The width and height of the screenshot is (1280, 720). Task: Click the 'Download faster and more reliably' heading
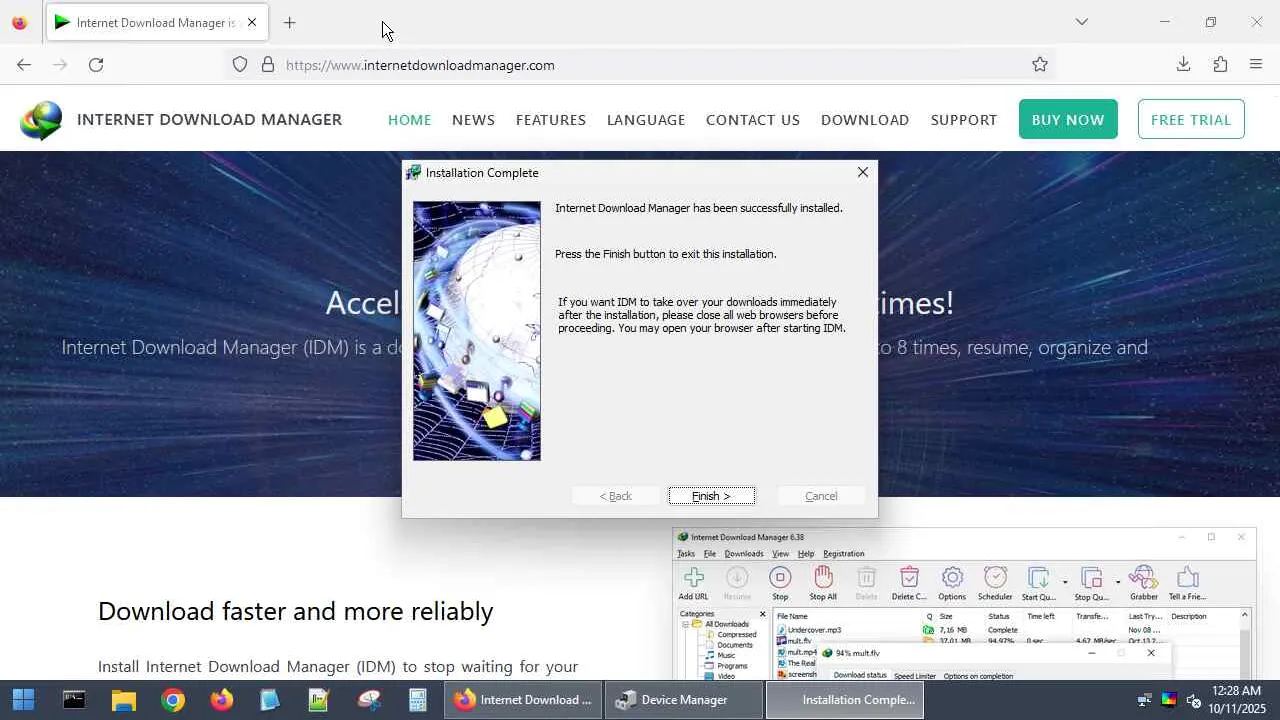point(296,611)
